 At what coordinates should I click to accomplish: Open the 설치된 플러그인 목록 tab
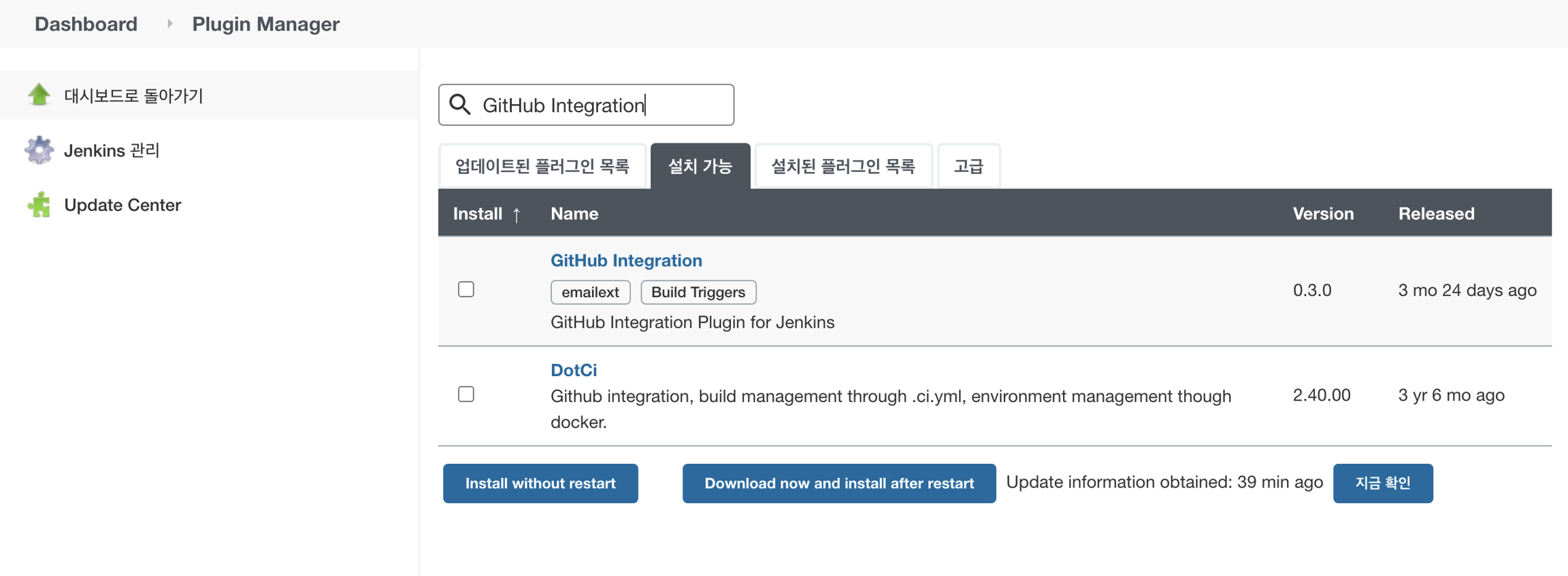(x=843, y=166)
